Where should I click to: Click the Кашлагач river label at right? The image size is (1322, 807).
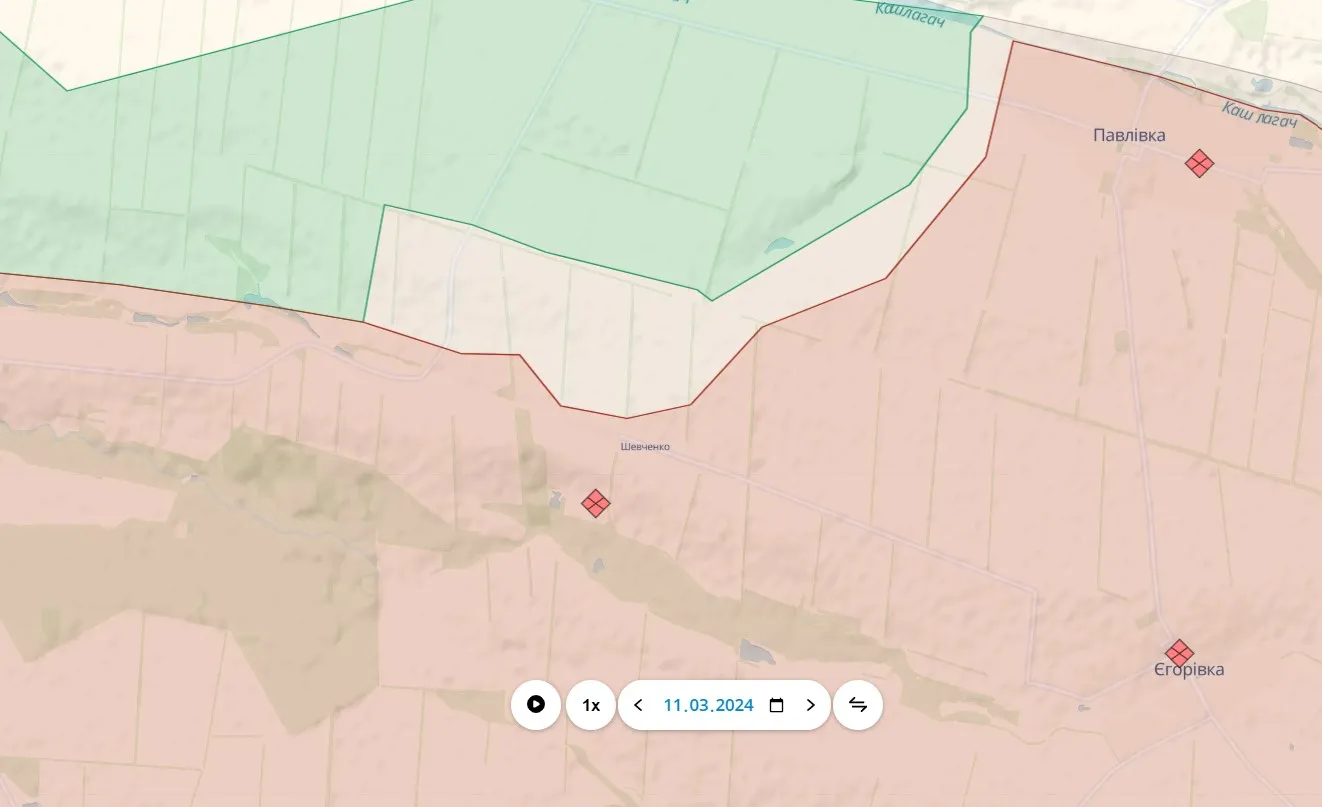tap(1259, 115)
